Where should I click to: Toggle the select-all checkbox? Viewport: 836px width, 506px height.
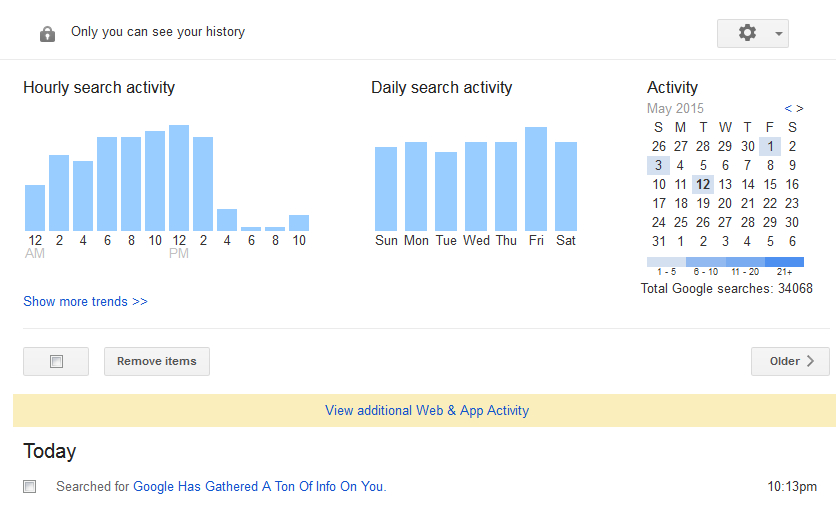(56, 362)
